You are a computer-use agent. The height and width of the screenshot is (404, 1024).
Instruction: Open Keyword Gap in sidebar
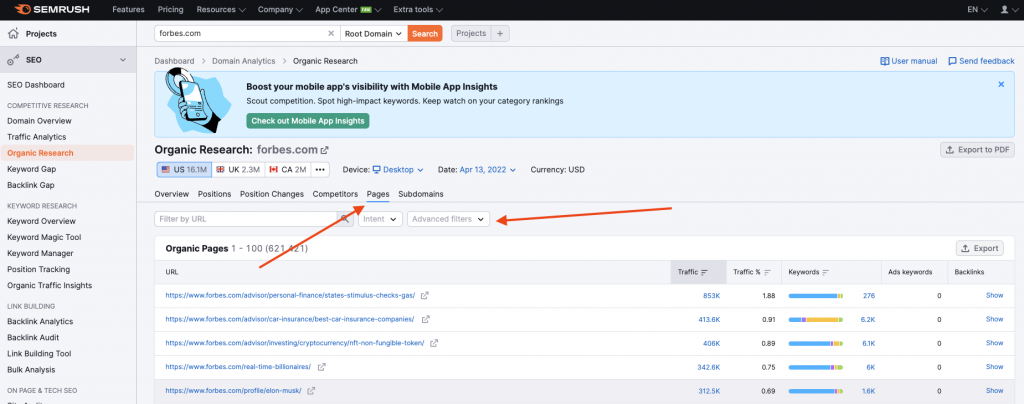click(x=31, y=169)
